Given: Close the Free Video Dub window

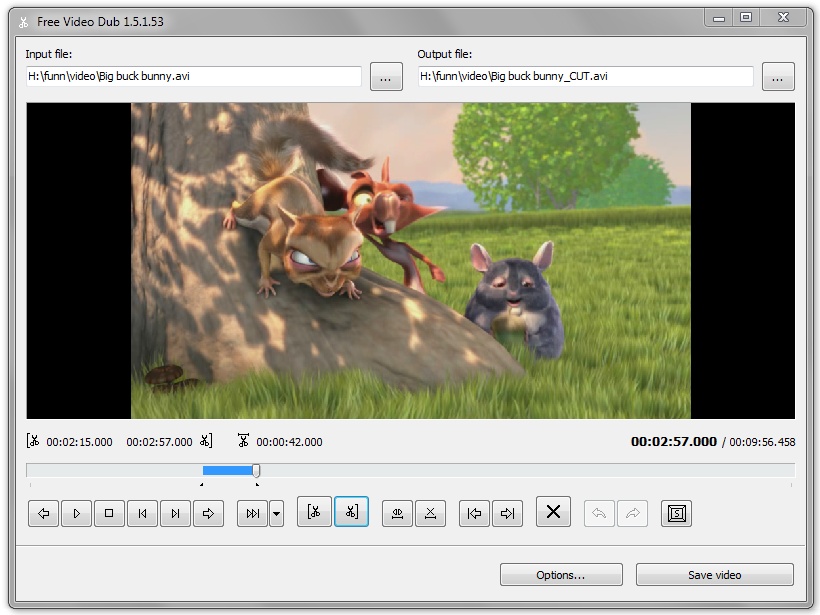Looking at the screenshot, I should coord(783,17).
